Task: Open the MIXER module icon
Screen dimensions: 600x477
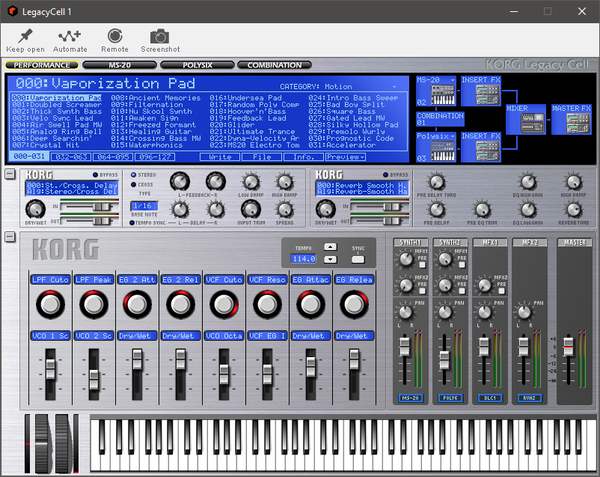Action: pyautogui.click(x=531, y=122)
